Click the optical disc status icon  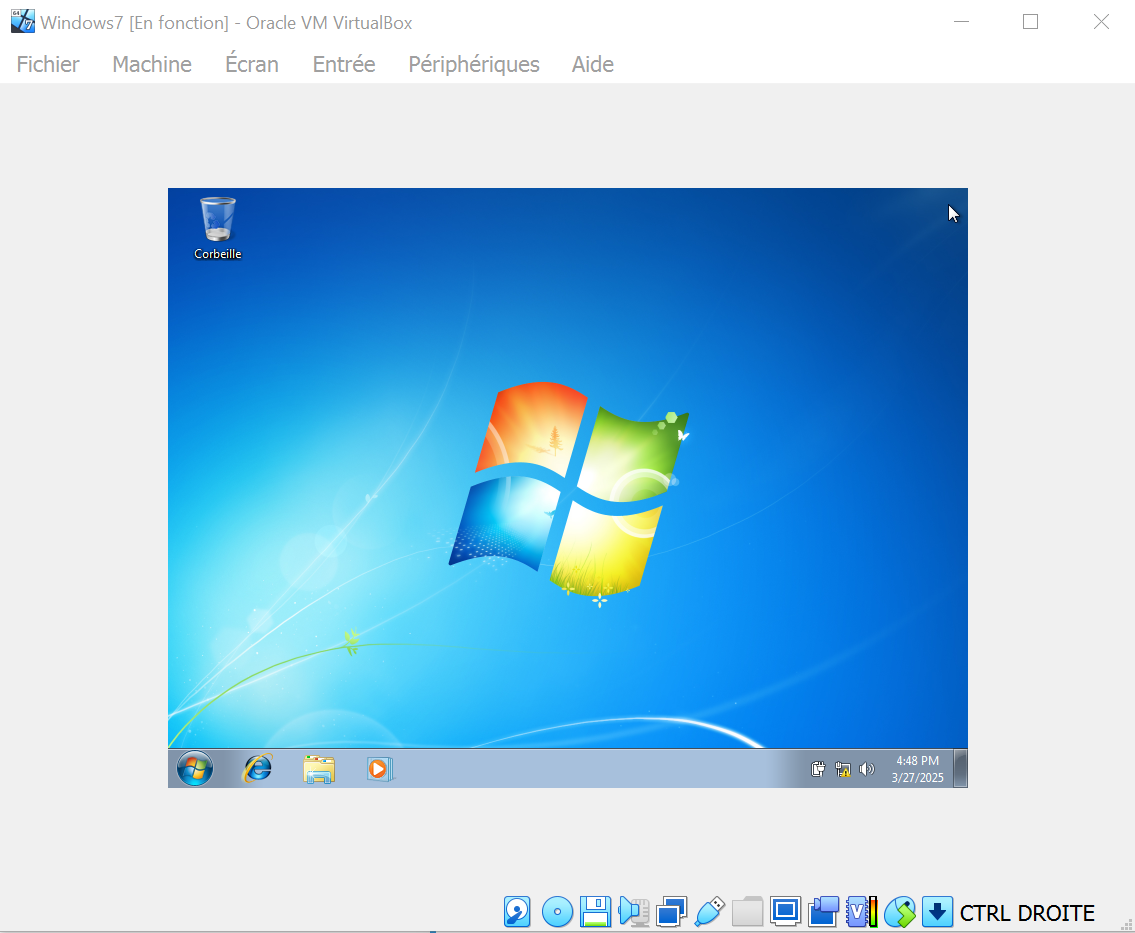click(x=556, y=912)
